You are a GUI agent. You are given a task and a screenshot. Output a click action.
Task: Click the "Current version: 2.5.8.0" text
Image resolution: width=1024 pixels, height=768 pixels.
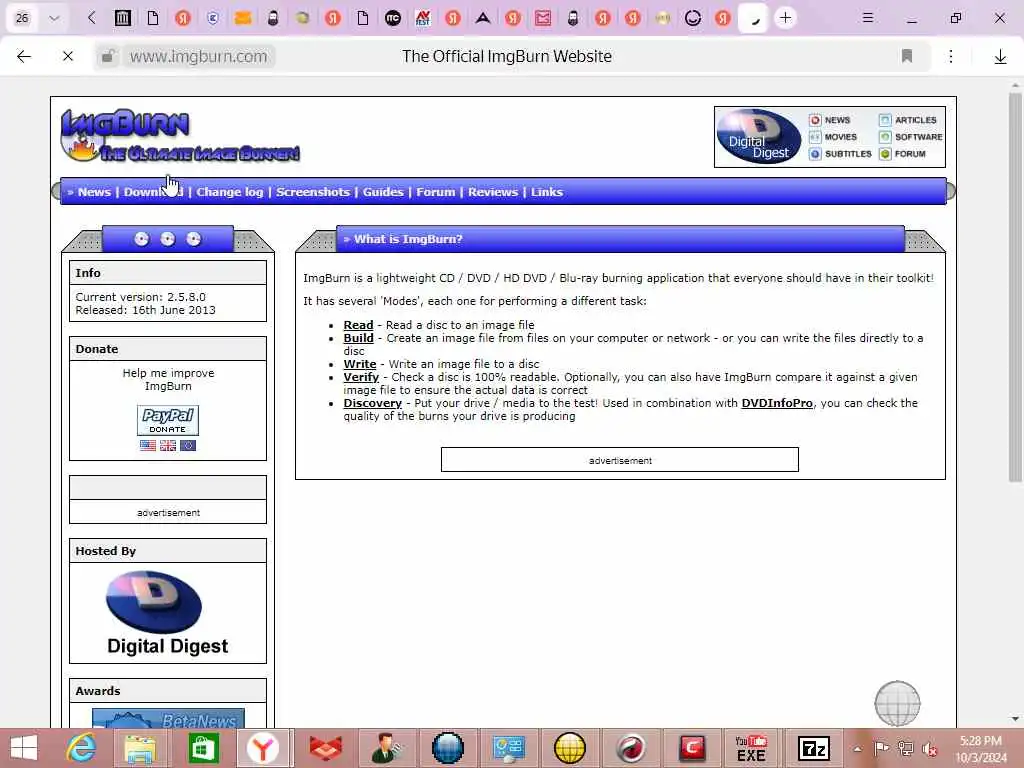[140, 297]
